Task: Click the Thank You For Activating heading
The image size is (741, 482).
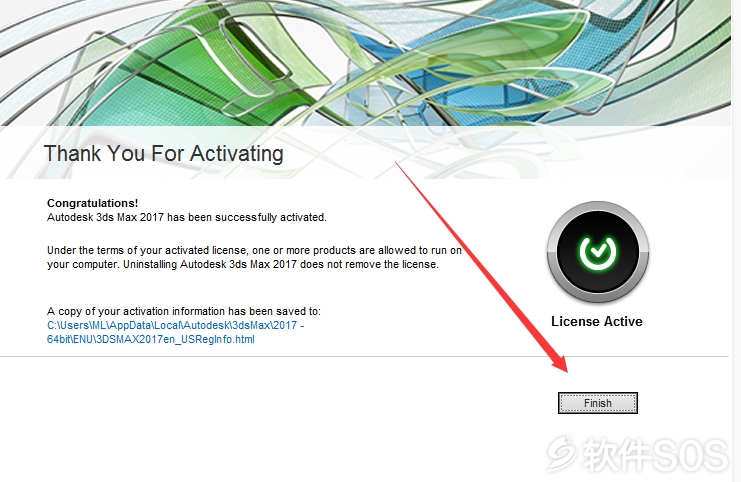Action: point(164,154)
